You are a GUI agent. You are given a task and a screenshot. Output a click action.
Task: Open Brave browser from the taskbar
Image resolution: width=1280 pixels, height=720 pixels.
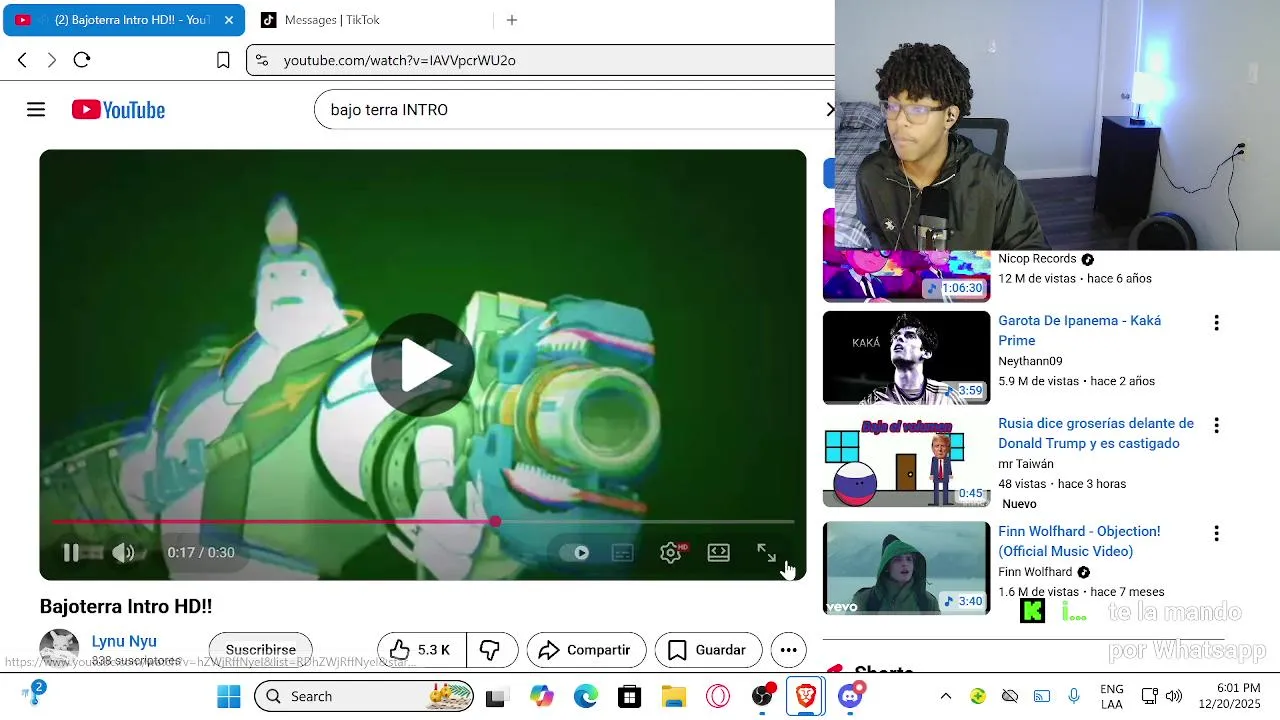[806, 697]
